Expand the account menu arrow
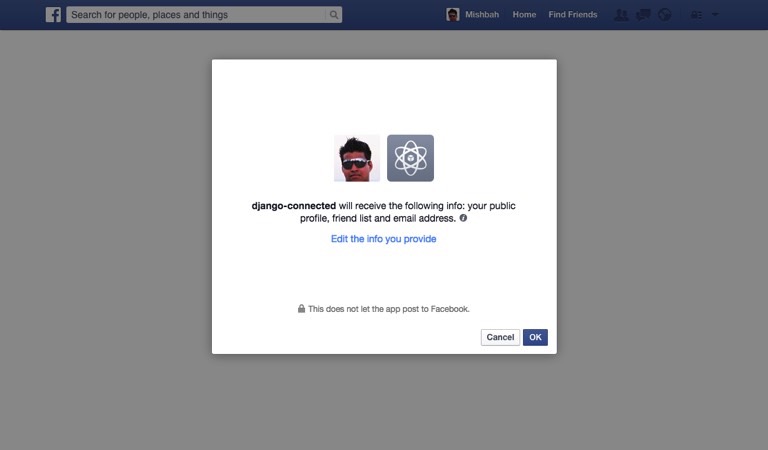This screenshot has height=450, width=768. (715, 15)
